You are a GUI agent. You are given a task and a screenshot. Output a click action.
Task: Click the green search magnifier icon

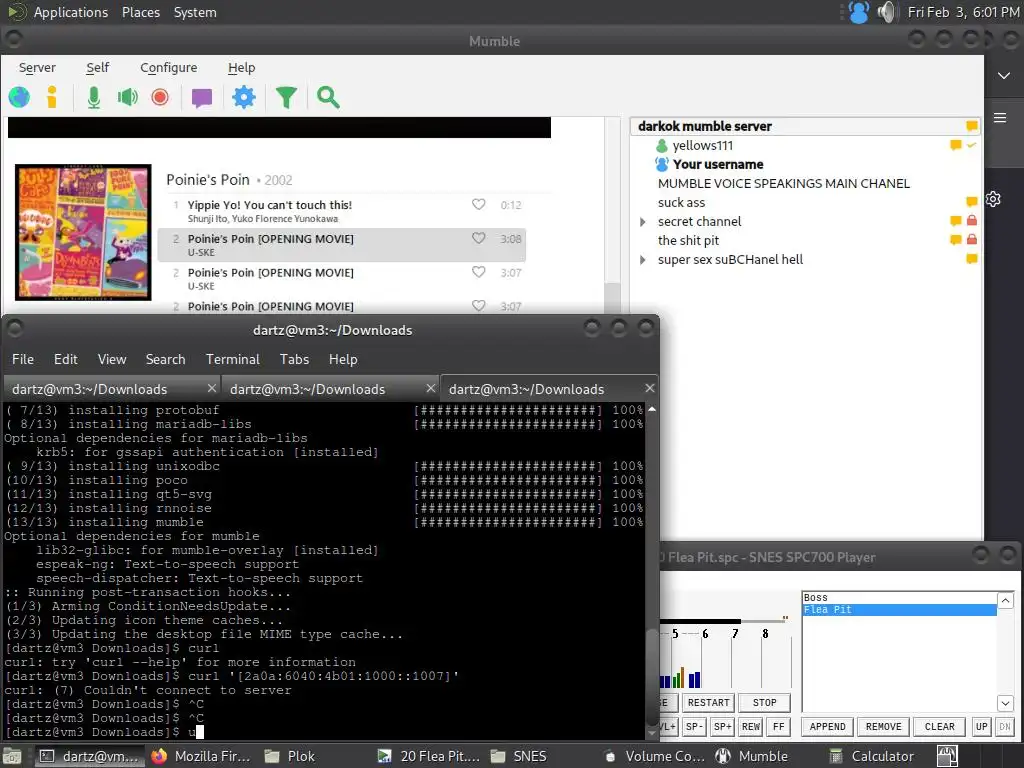(x=328, y=97)
